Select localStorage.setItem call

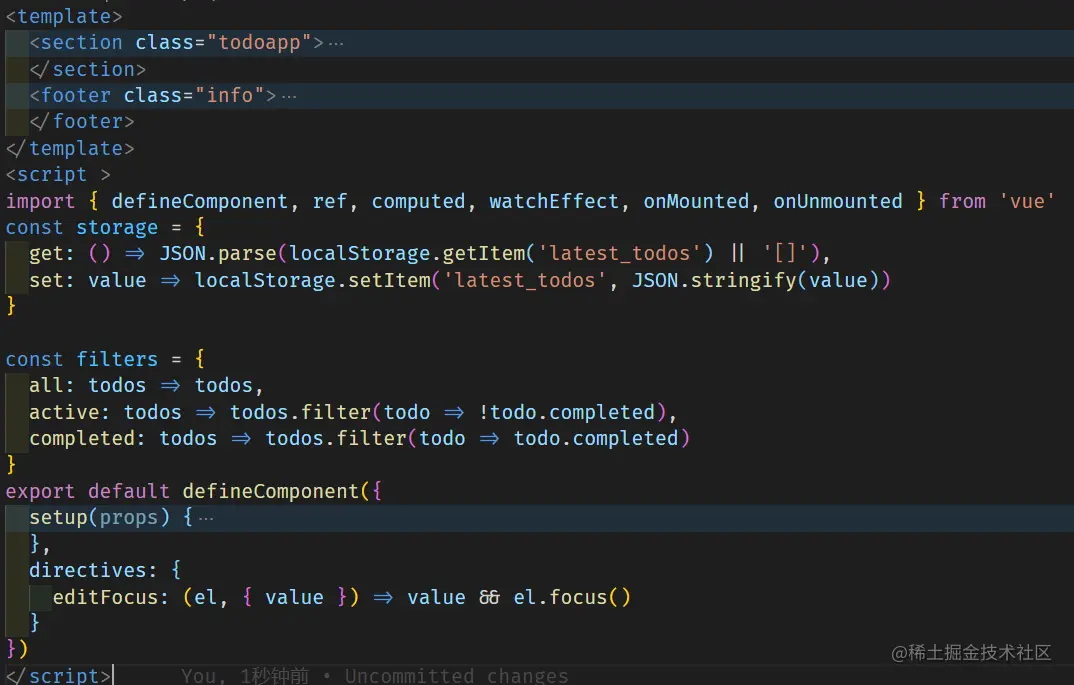tap(313, 280)
